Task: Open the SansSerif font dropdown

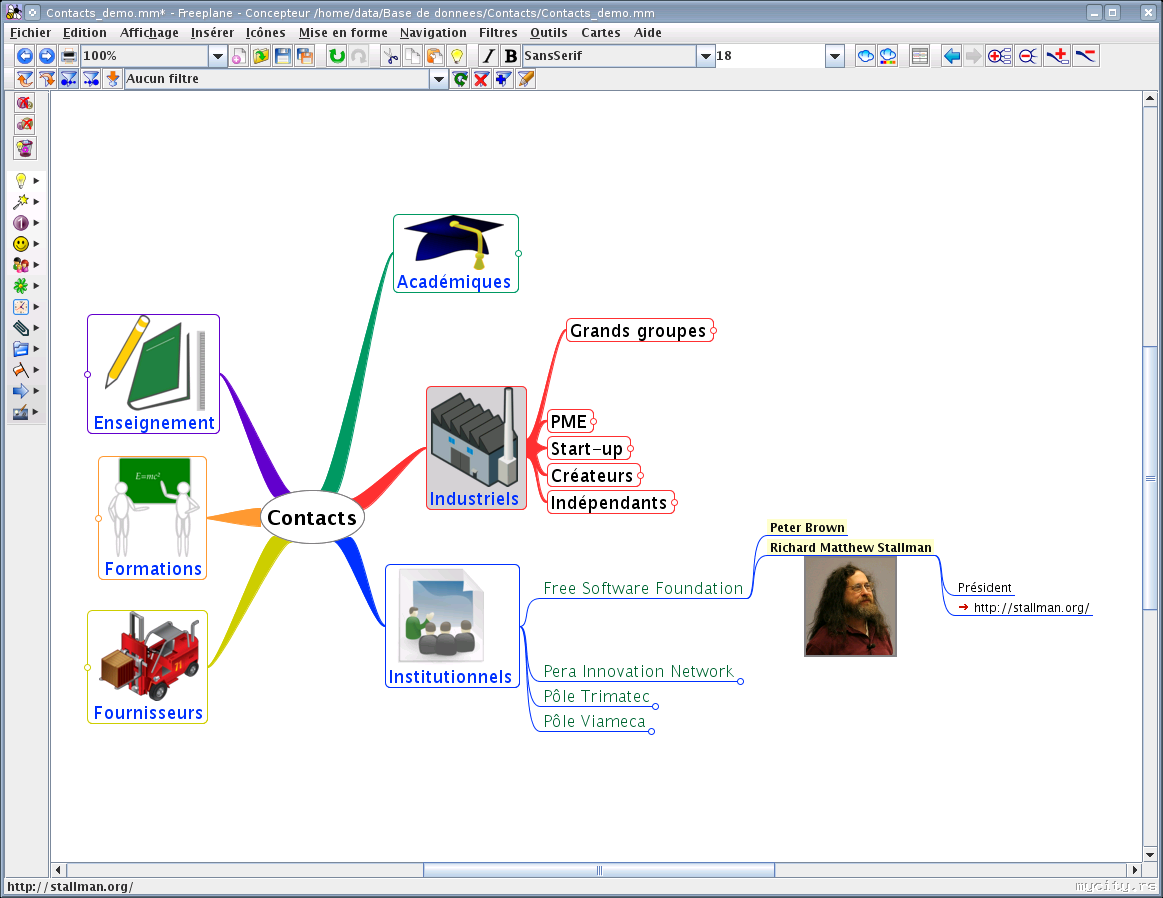Action: (x=705, y=56)
